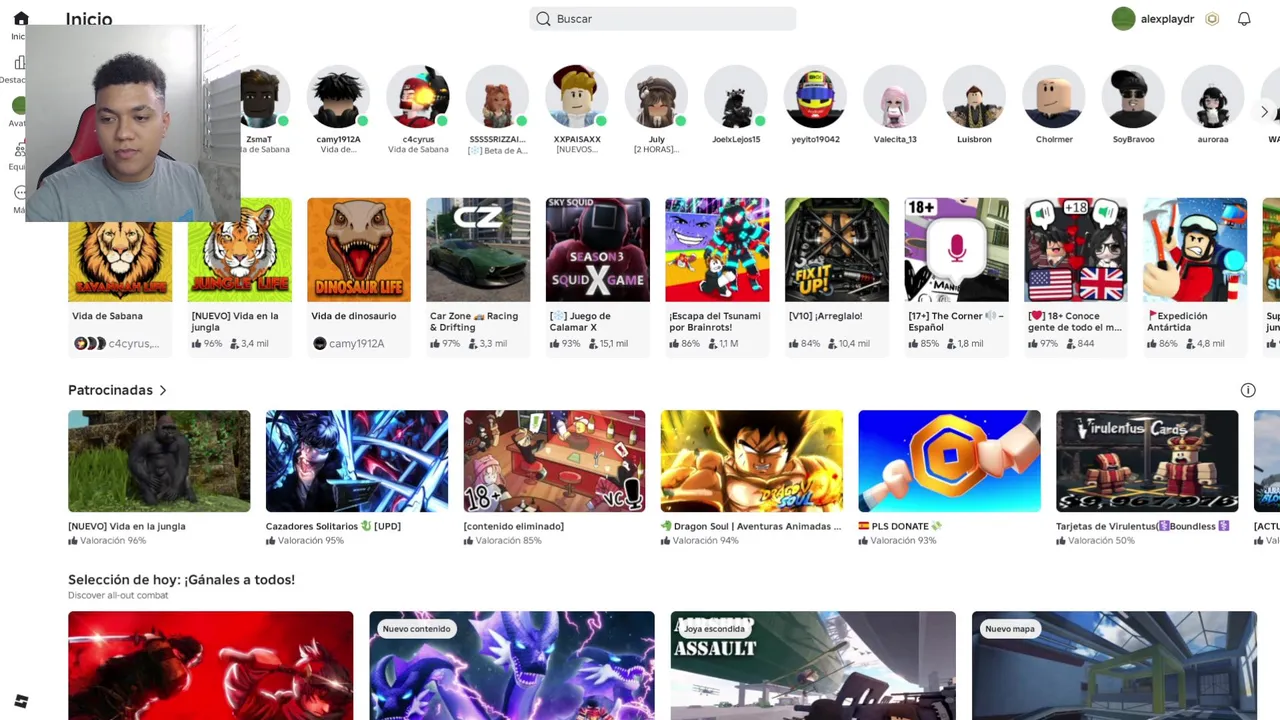Open the Car Zone Racing & Drifting game

478,250
